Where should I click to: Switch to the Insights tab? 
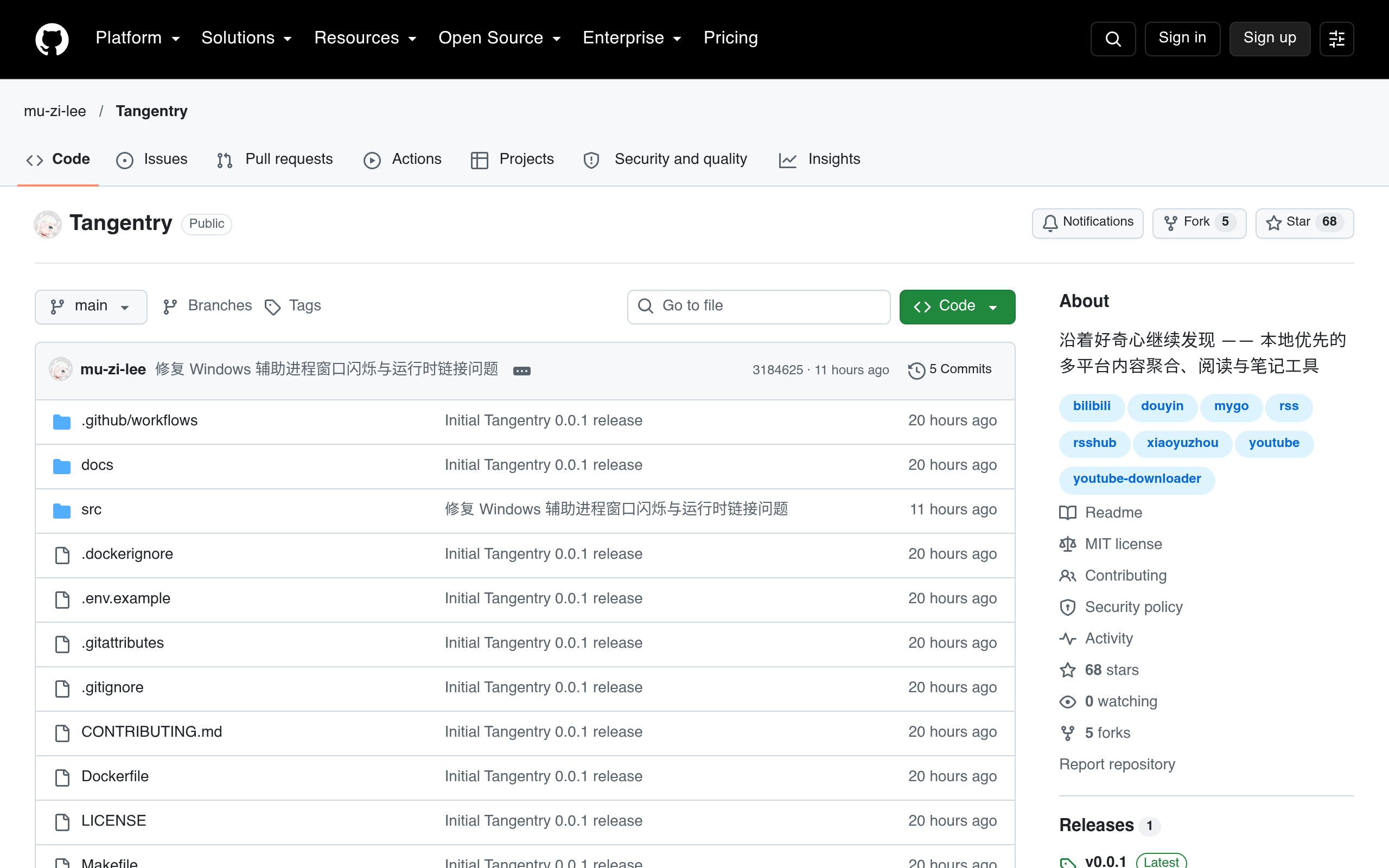(x=819, y=159)
